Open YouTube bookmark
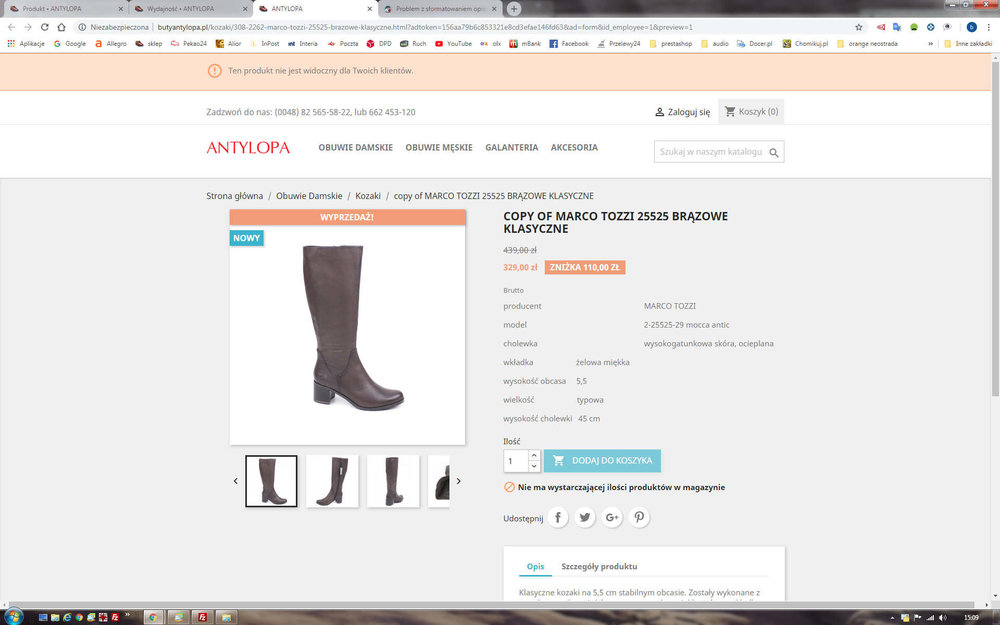The height and width of the screenshot is (625, 1000). [453, 44]
